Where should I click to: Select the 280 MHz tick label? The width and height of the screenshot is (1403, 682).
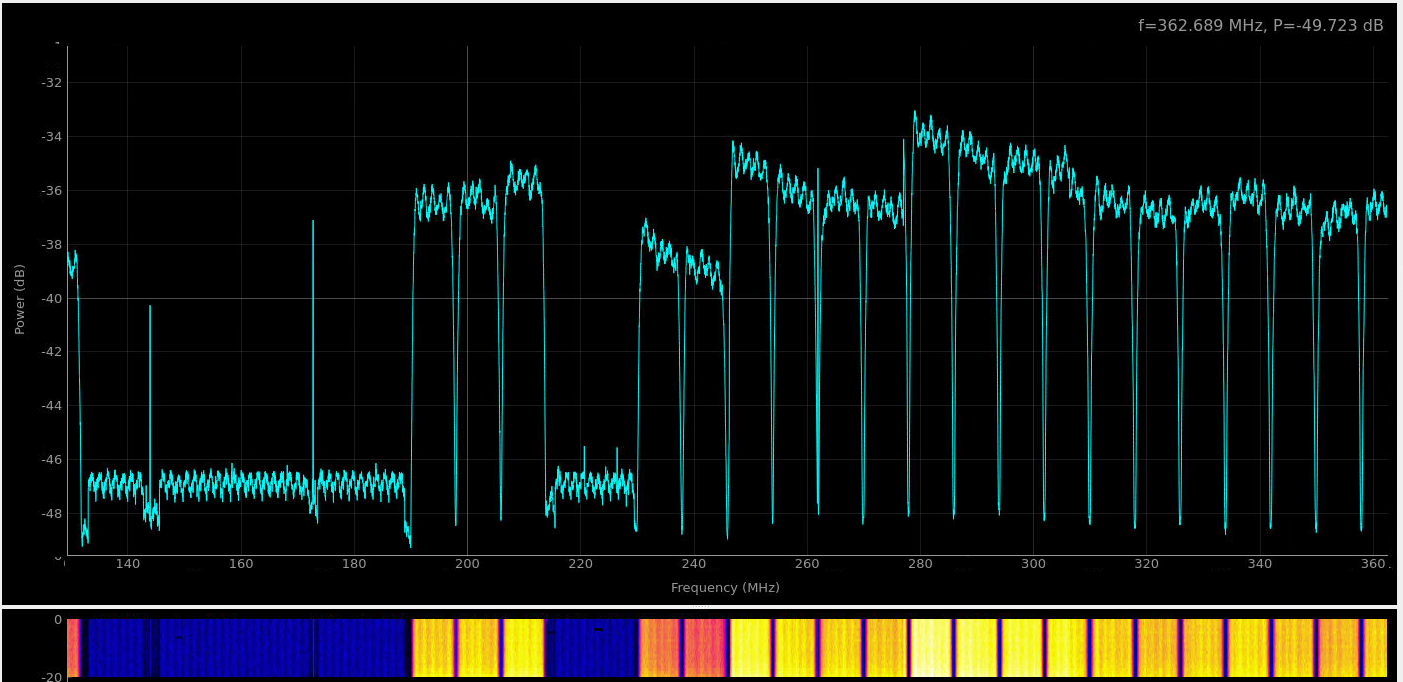(x=920, y=564)
